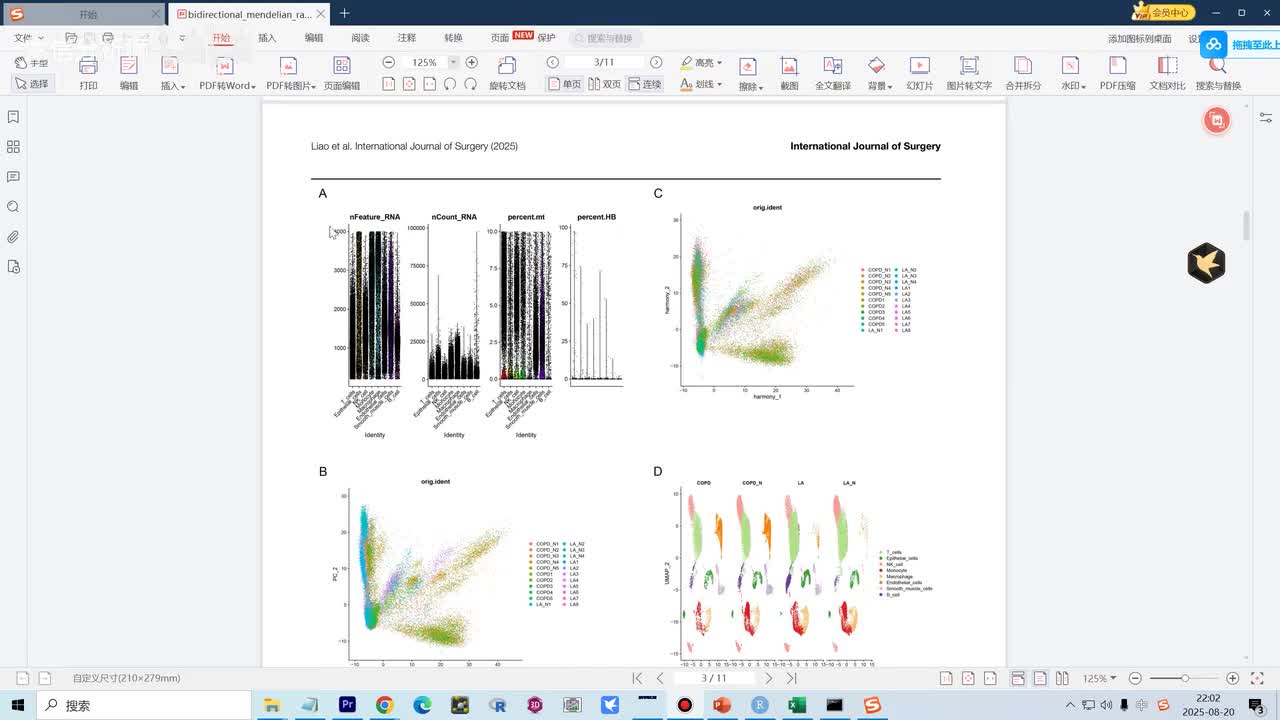Viewport: 1280px width, 720px height.
Task: Enable 单页 single page view
Action: (x=564, y=84)
